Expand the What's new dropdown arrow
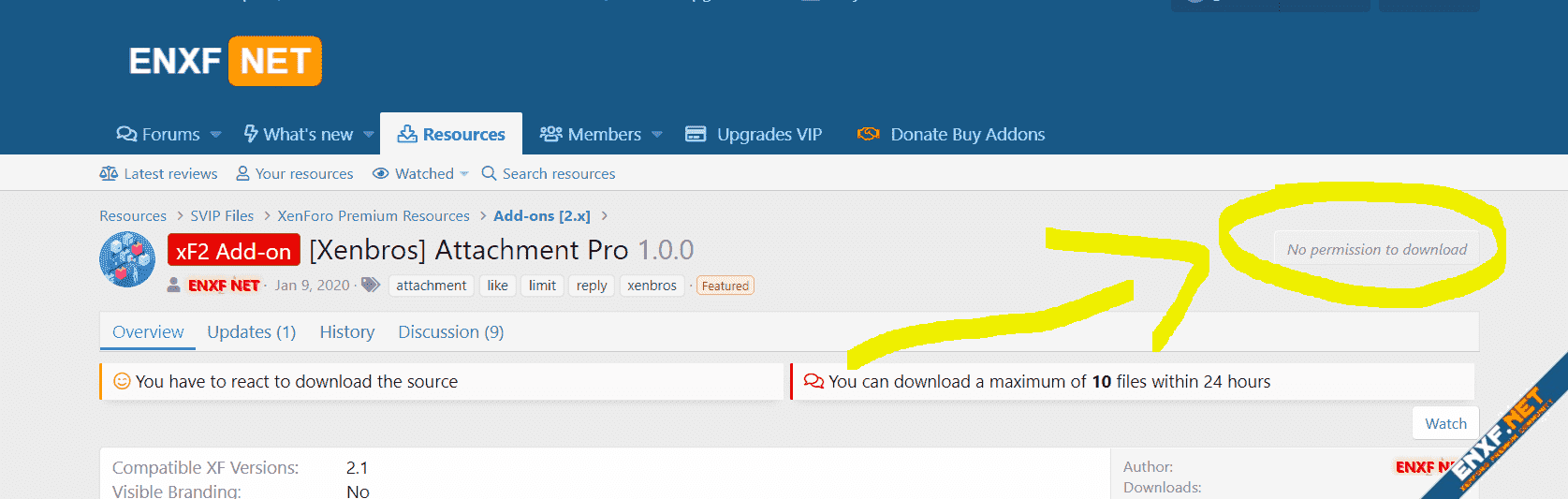1568x499 pixels. pos(369,135)
